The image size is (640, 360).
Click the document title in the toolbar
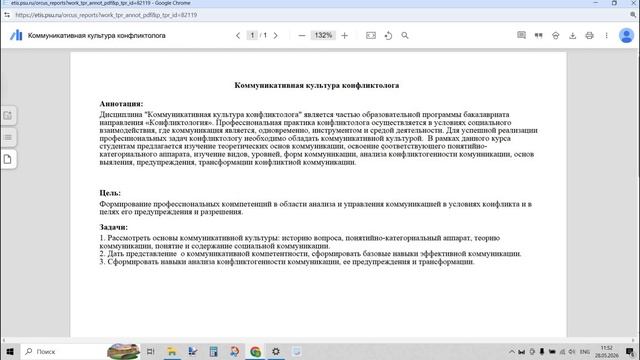(96, 36)
